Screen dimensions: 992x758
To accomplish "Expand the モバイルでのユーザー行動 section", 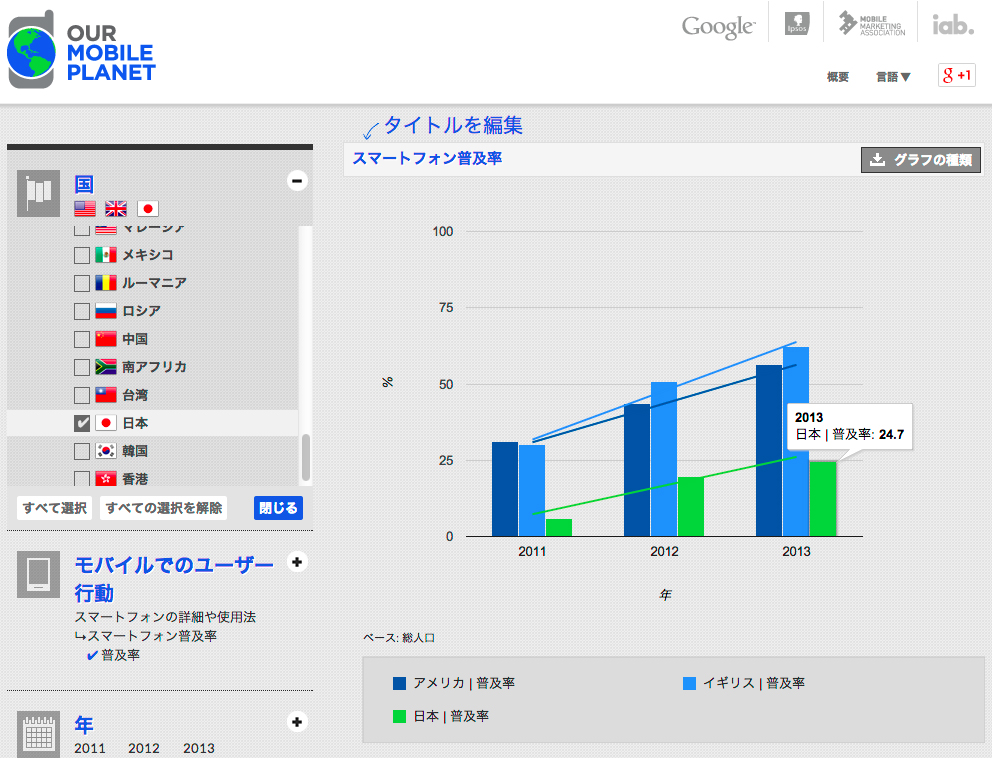I will click(x=297, y=562).
